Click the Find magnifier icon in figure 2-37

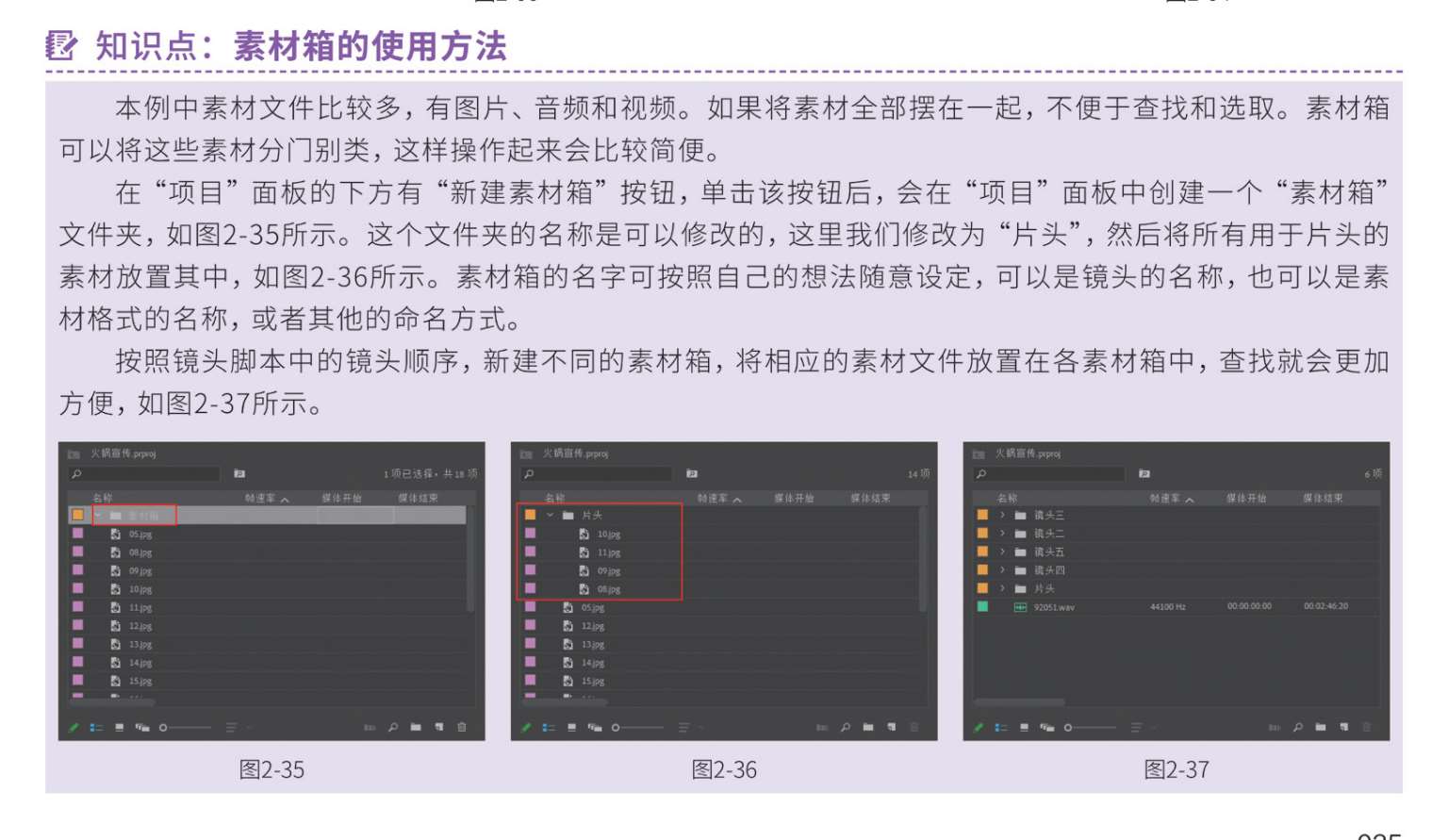pyautogui.click(x=1297, y=728)
